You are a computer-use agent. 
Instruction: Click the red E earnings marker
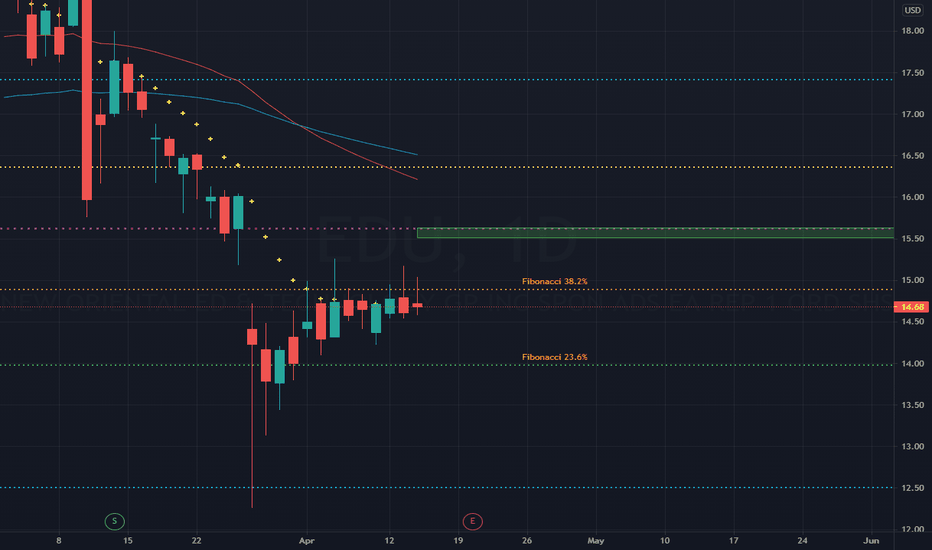coord(473,521)
